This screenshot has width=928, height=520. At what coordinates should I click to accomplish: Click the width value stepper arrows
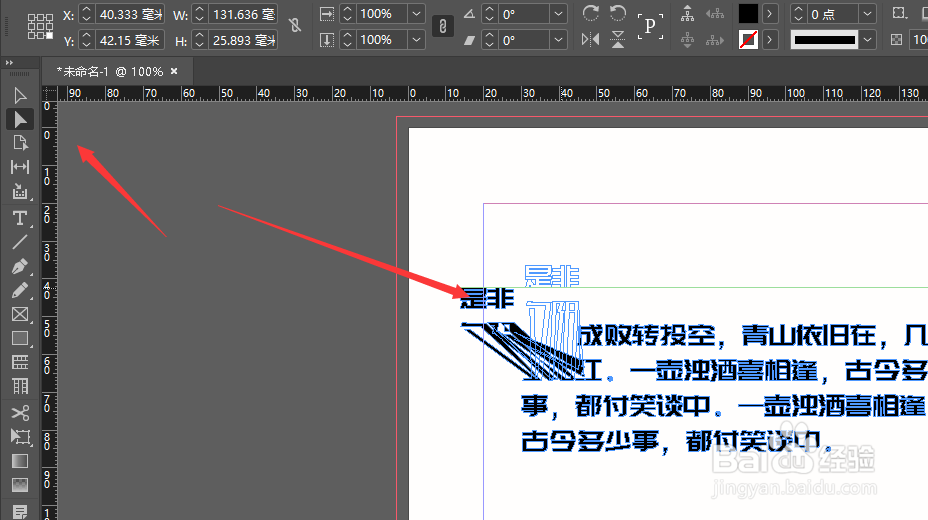(199, 14)
